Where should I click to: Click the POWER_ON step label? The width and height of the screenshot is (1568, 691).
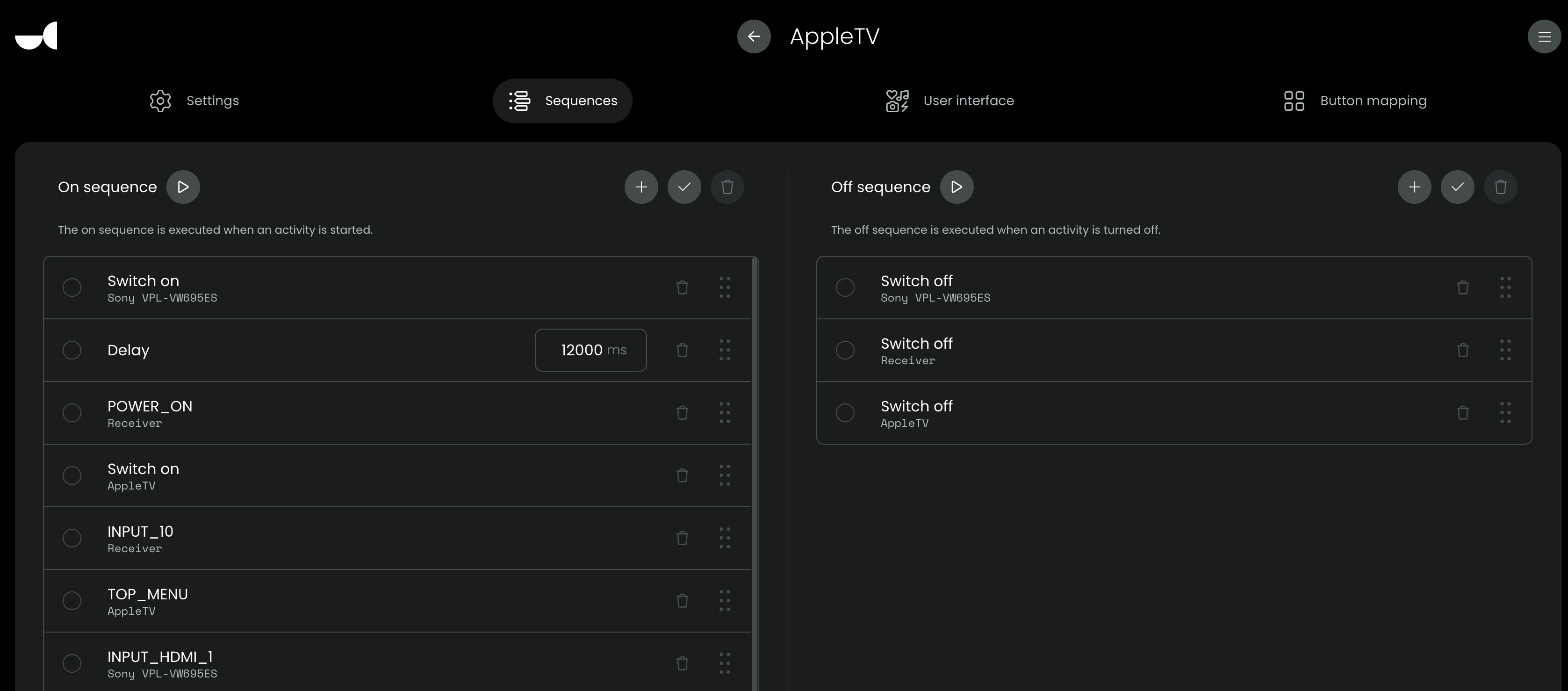click(x=150, y=406)
